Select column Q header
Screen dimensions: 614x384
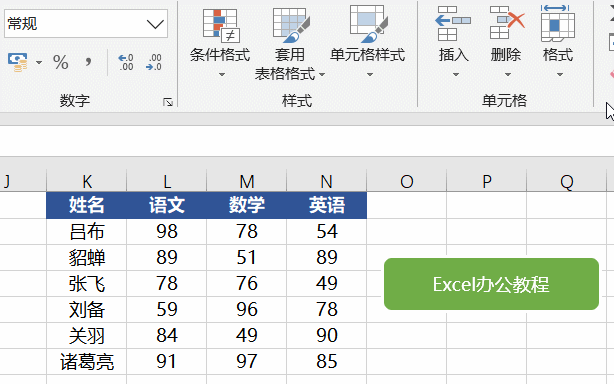pyautogui.click(x=566, y=181)
